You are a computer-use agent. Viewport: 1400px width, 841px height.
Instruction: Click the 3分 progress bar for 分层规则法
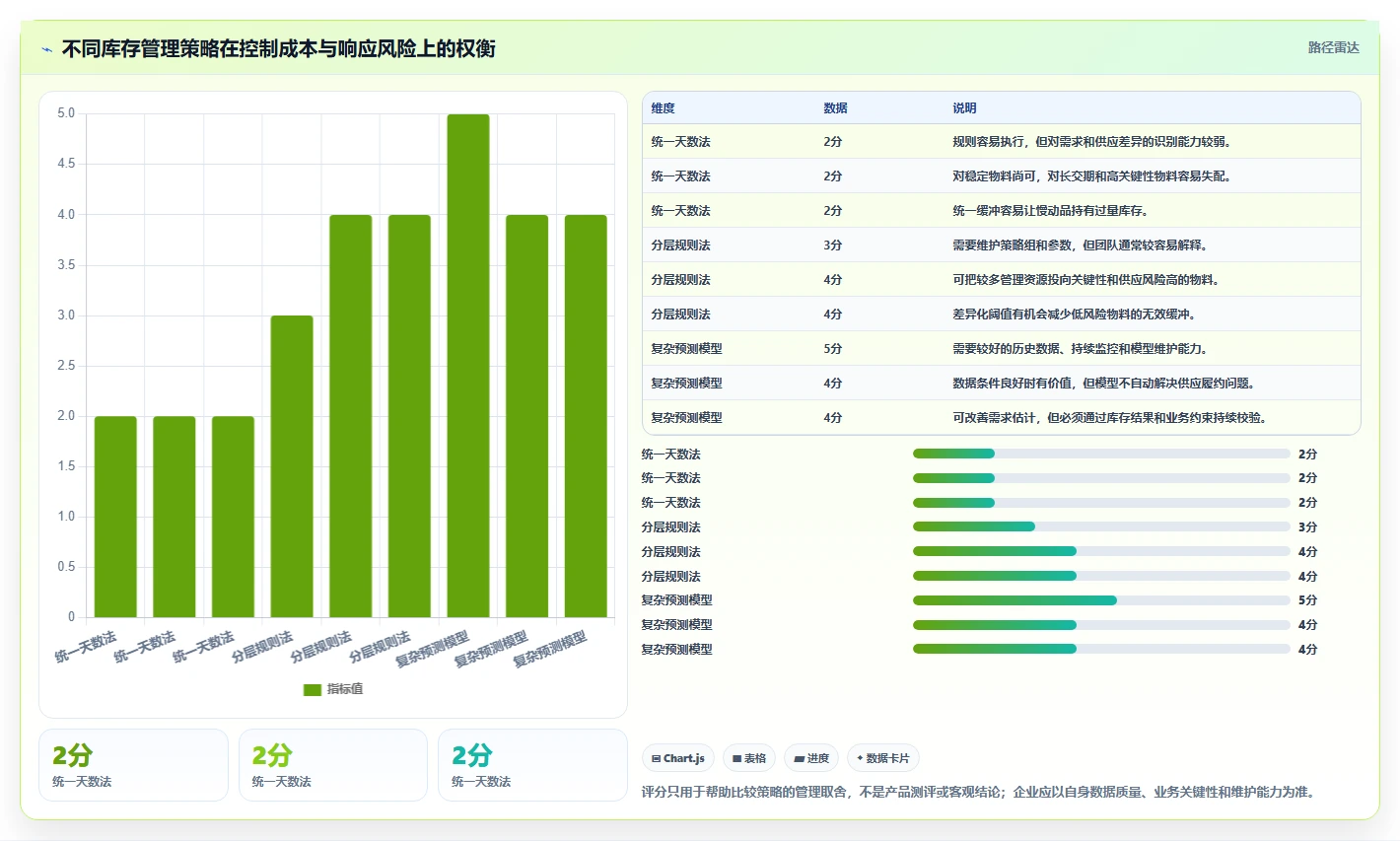pos(1101,526)
